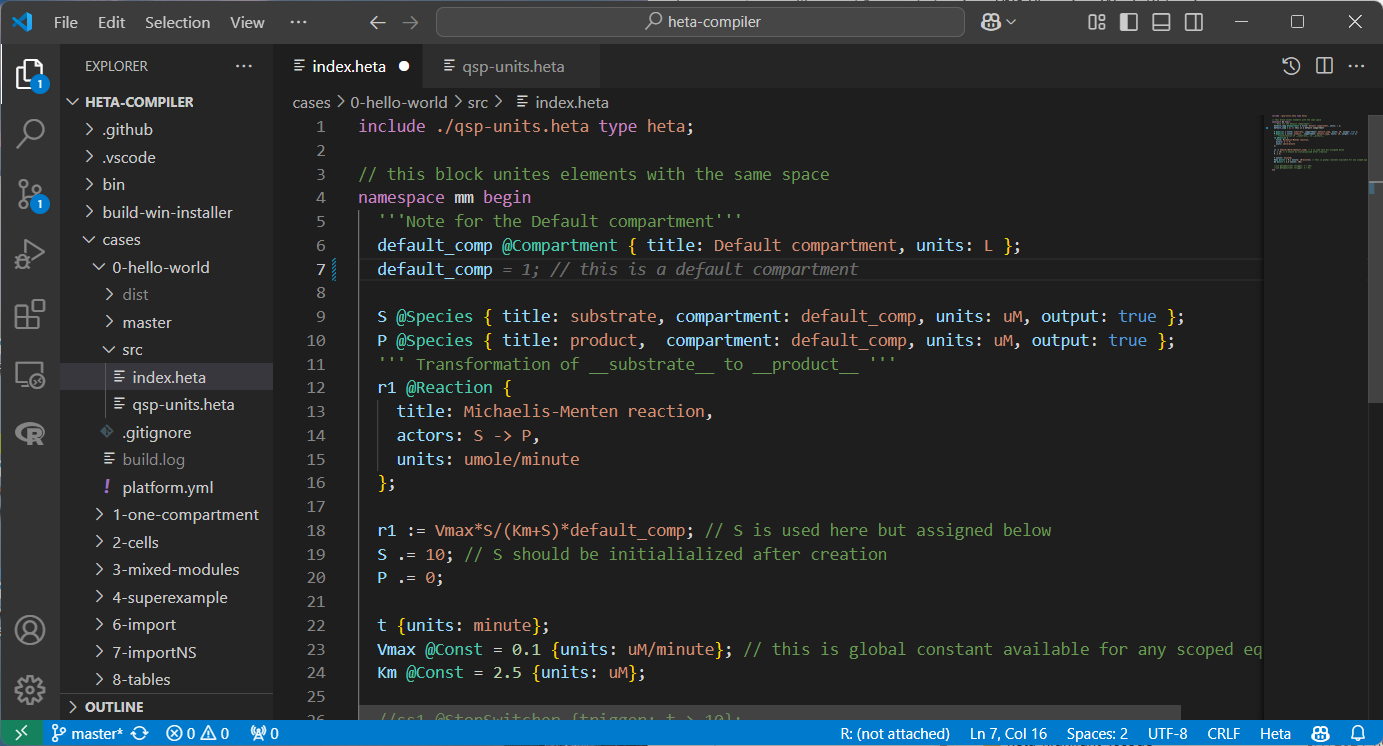
Task: Click the master* branch button
Action: click(x=87, y=733)
